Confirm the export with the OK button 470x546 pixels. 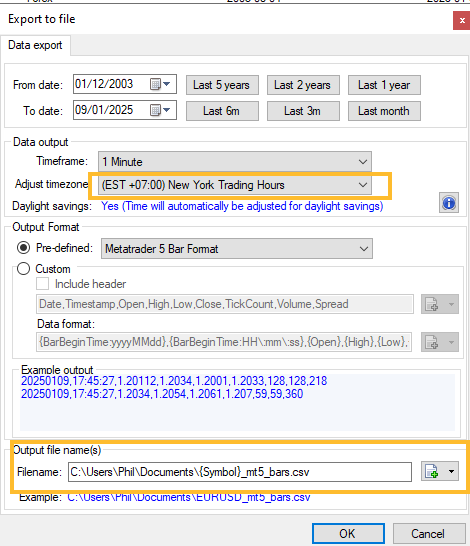[x=348, y=533]
